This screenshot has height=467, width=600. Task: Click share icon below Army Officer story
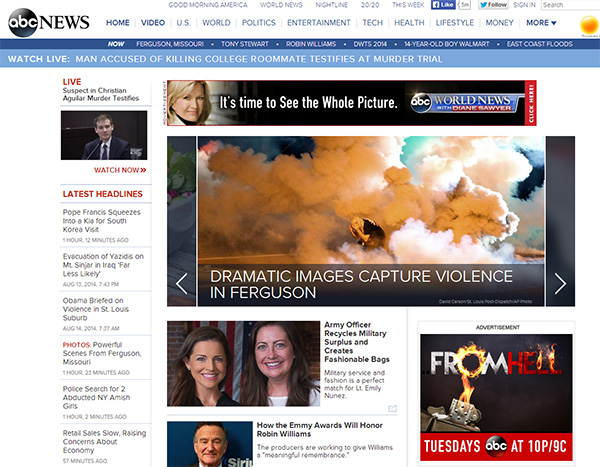point(393,409)
